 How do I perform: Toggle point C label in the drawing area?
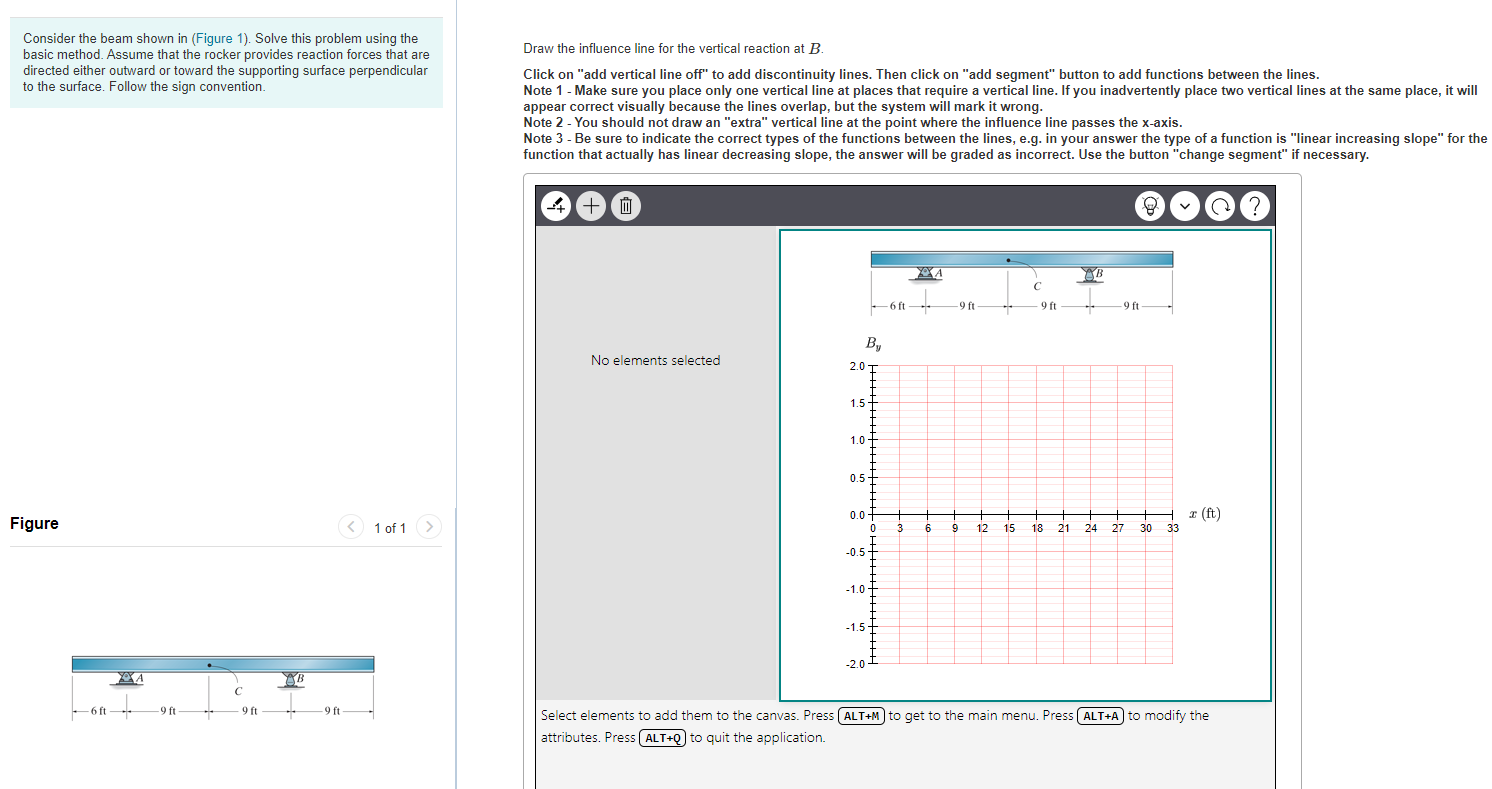1036,286
